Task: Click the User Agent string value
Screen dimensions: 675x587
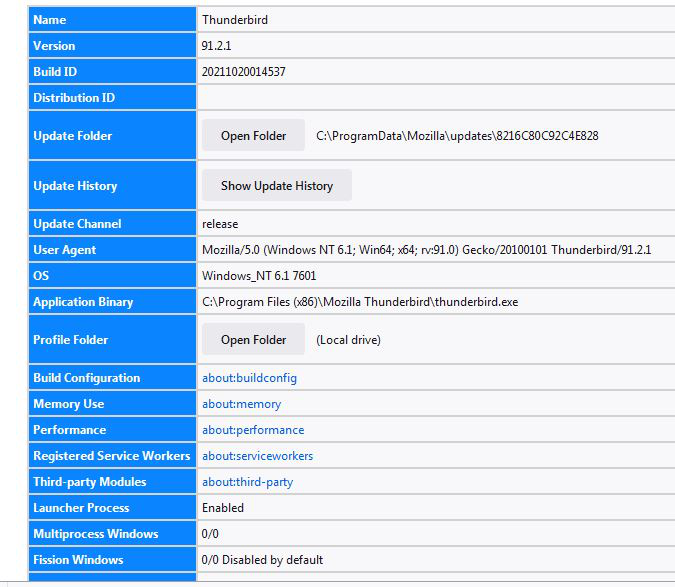Action: [x=427, y=250]
